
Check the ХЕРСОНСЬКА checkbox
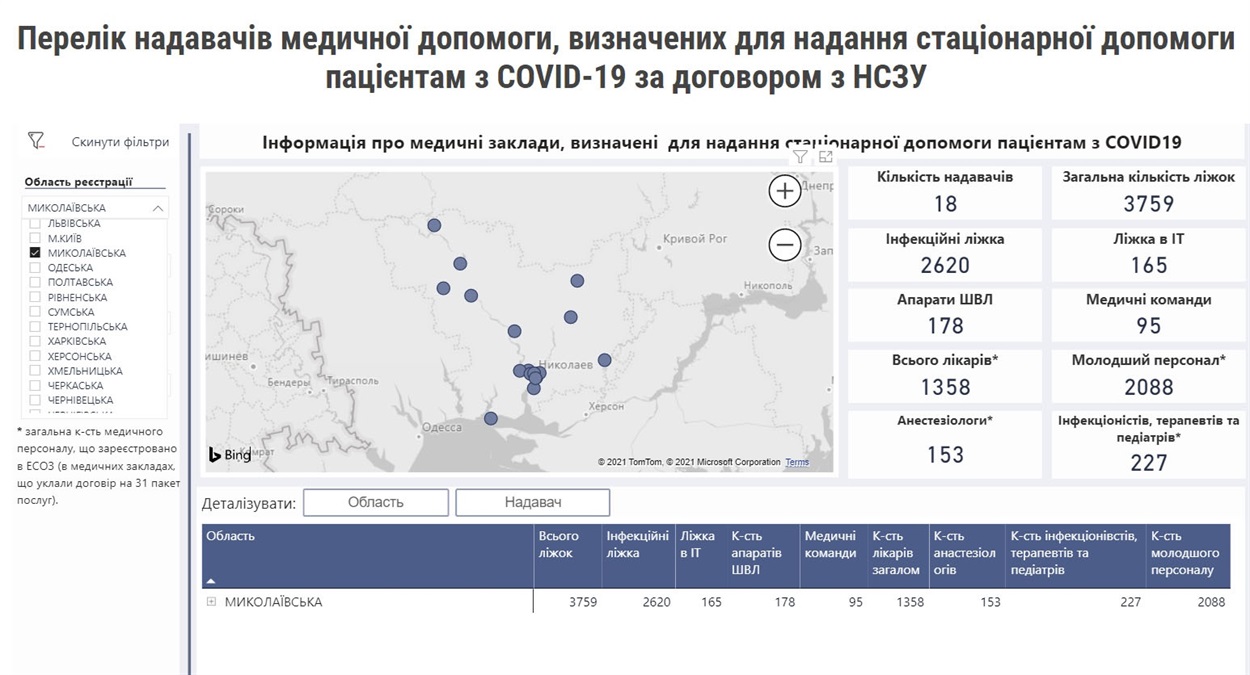(x=35, y=356)
